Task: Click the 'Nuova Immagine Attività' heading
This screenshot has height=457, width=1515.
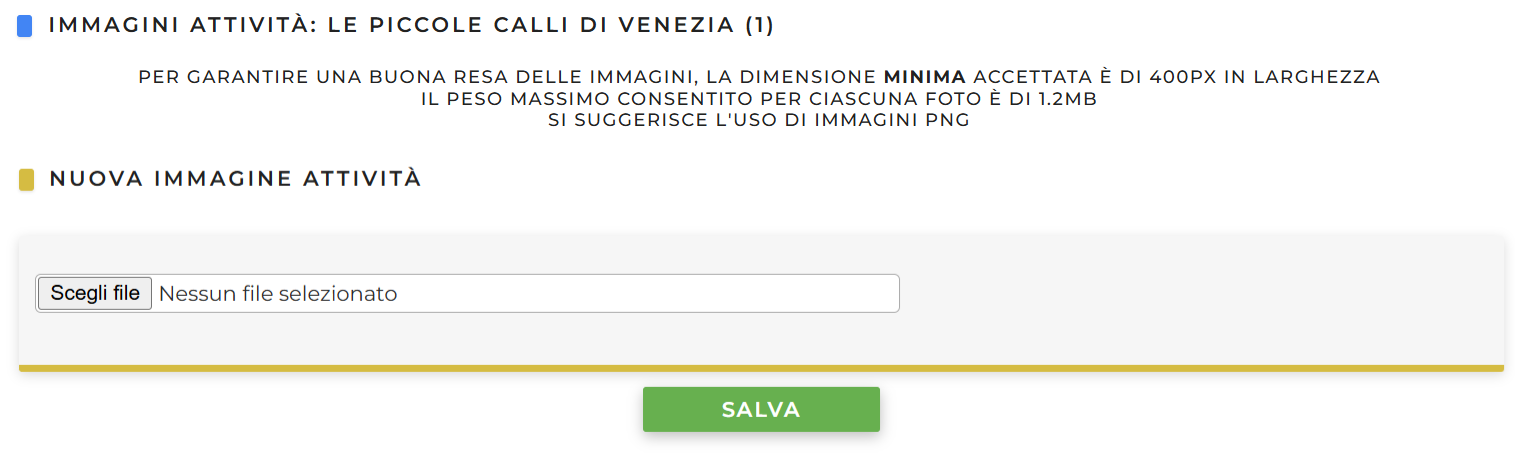Action: coord(236,179)
